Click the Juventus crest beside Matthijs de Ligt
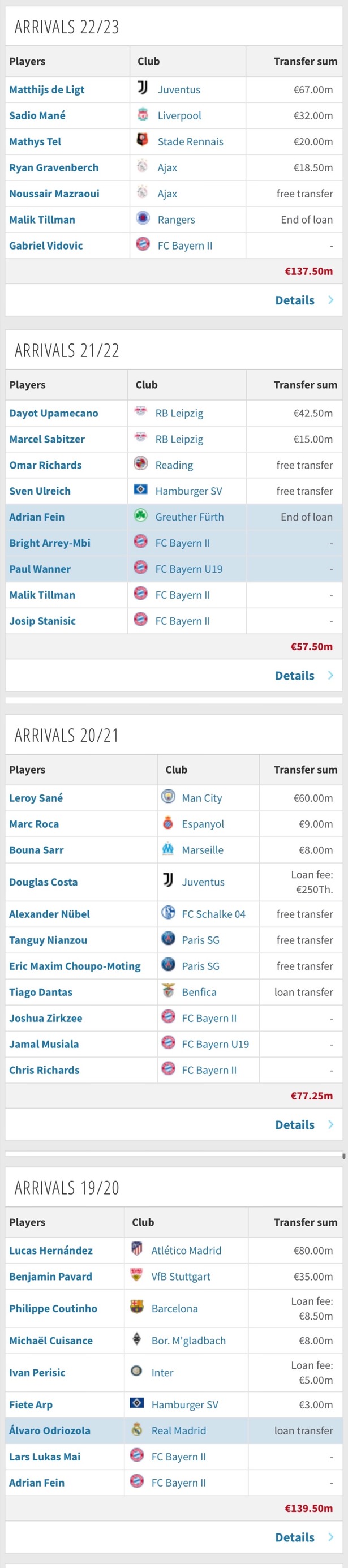 (x=143, y=89)
